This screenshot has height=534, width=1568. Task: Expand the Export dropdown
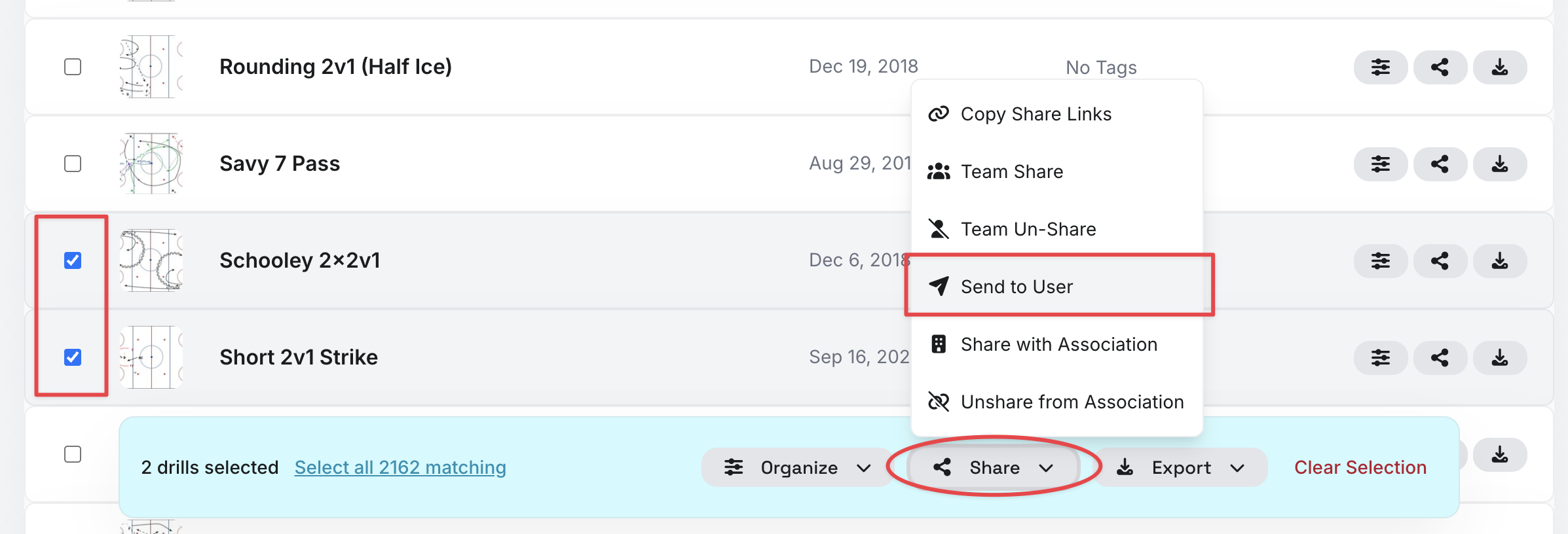click(1181, 467)
